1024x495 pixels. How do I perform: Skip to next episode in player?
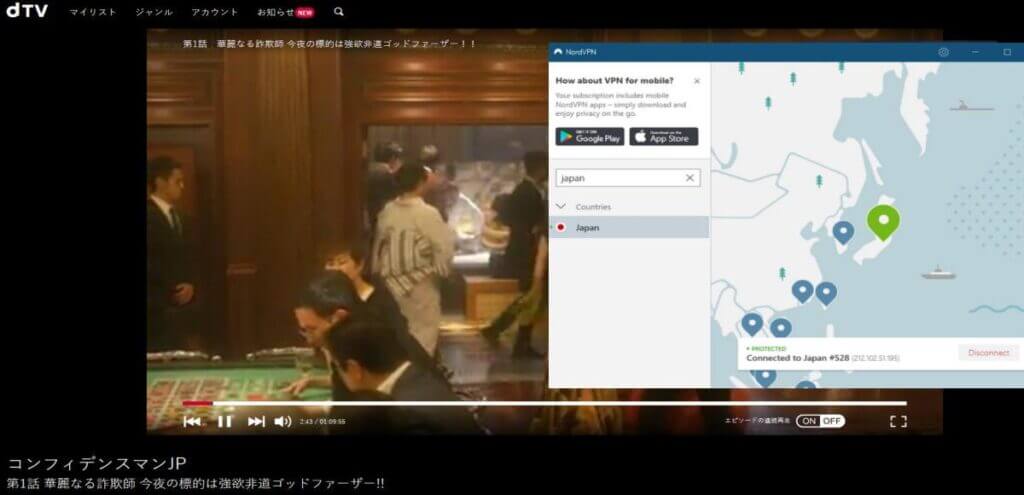[257, 422]
